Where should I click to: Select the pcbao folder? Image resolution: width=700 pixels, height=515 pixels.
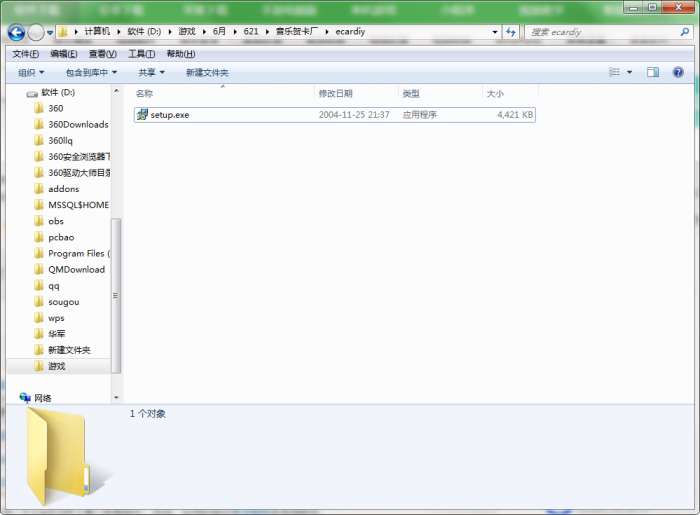61,237
